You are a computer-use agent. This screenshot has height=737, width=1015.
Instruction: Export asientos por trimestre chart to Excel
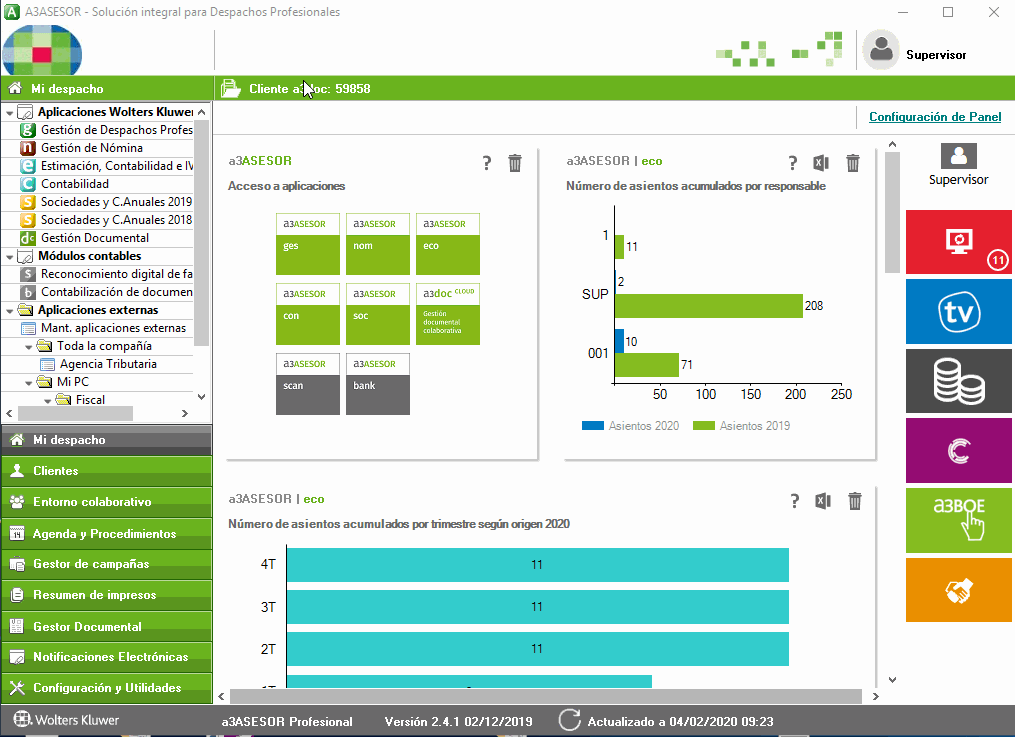click(x=823, y=501)
